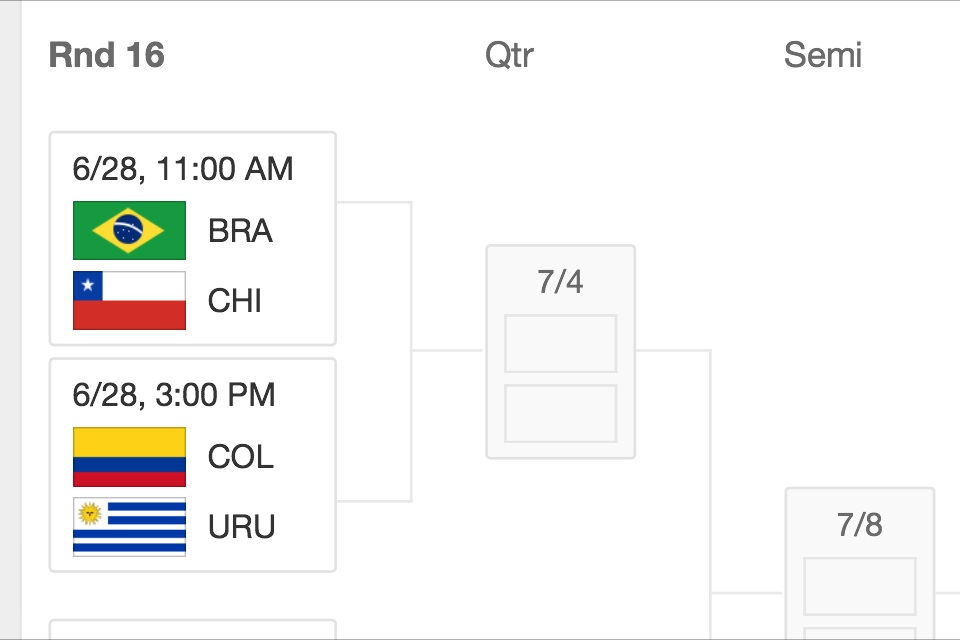The height and width of the screenshot is (640, 960).
Task: Click the top empty slot in 7/8 semifinal
Action: point(859,586)
